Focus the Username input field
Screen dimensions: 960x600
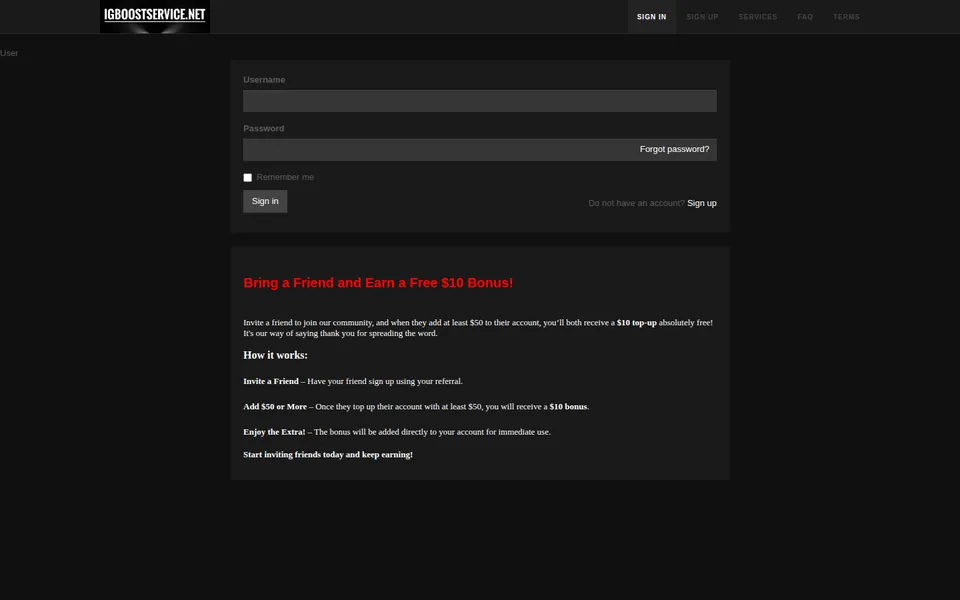tap(479, 101)
